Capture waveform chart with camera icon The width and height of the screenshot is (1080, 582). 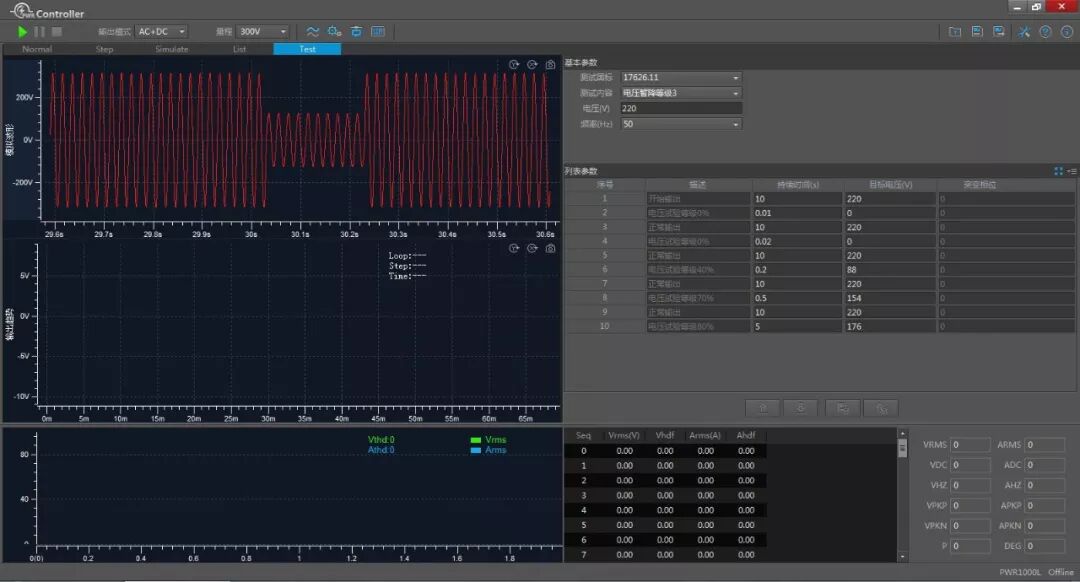(x=550, y=65)
